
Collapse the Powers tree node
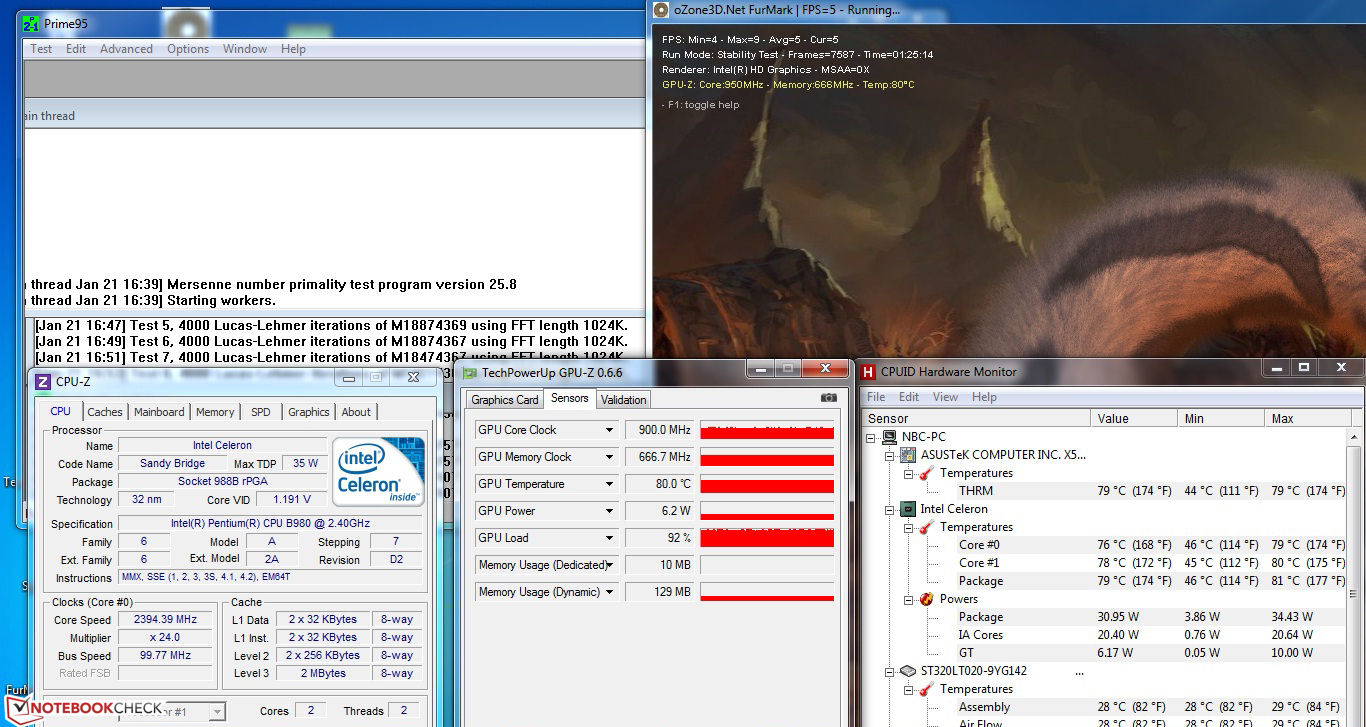click(x=908, y=599)
